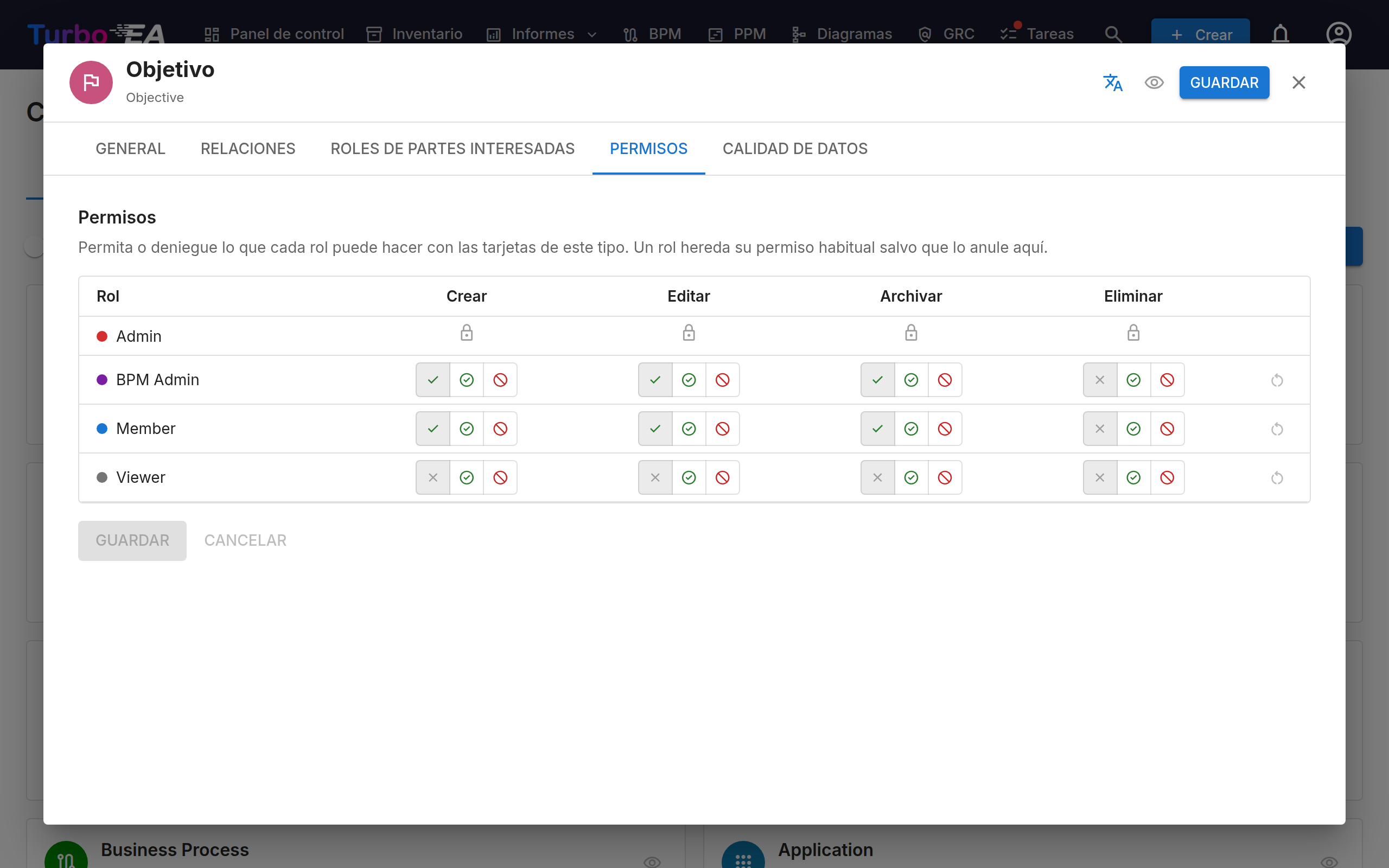
Task: Open notifications bell
Action: (x=1280, y=34)
